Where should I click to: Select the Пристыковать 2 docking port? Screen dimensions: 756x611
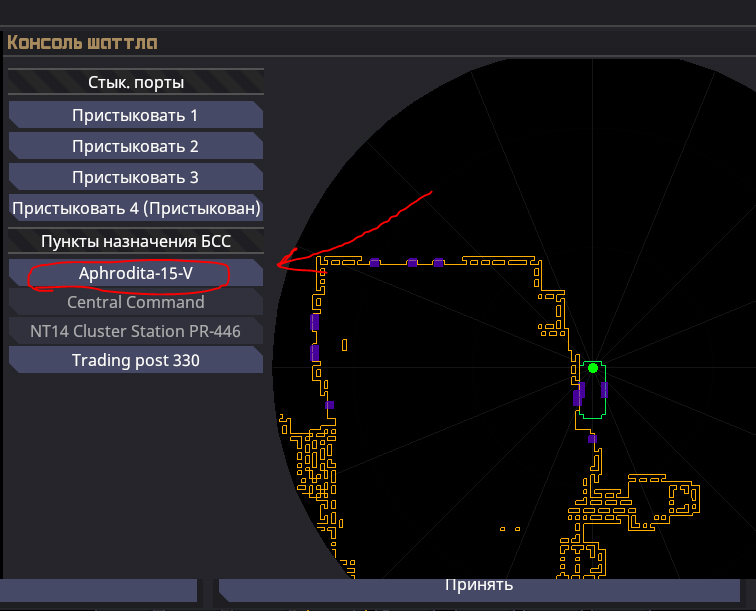(x=135, y=146)
